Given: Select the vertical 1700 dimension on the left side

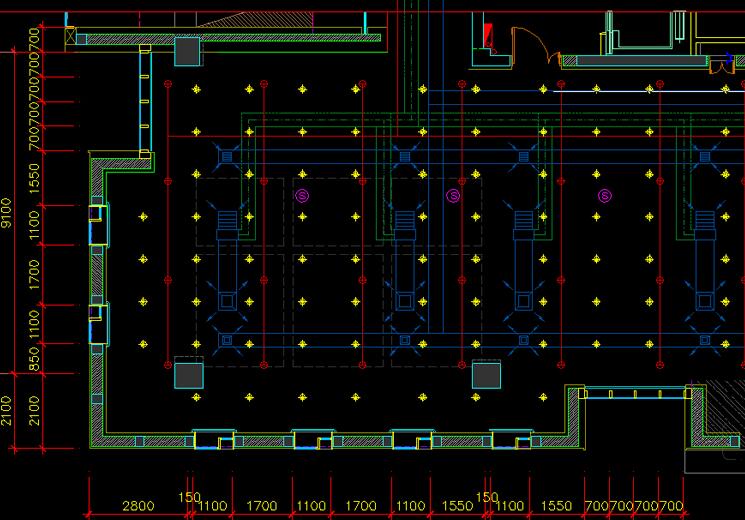Looking at the screenshot, I should (35, 272).
